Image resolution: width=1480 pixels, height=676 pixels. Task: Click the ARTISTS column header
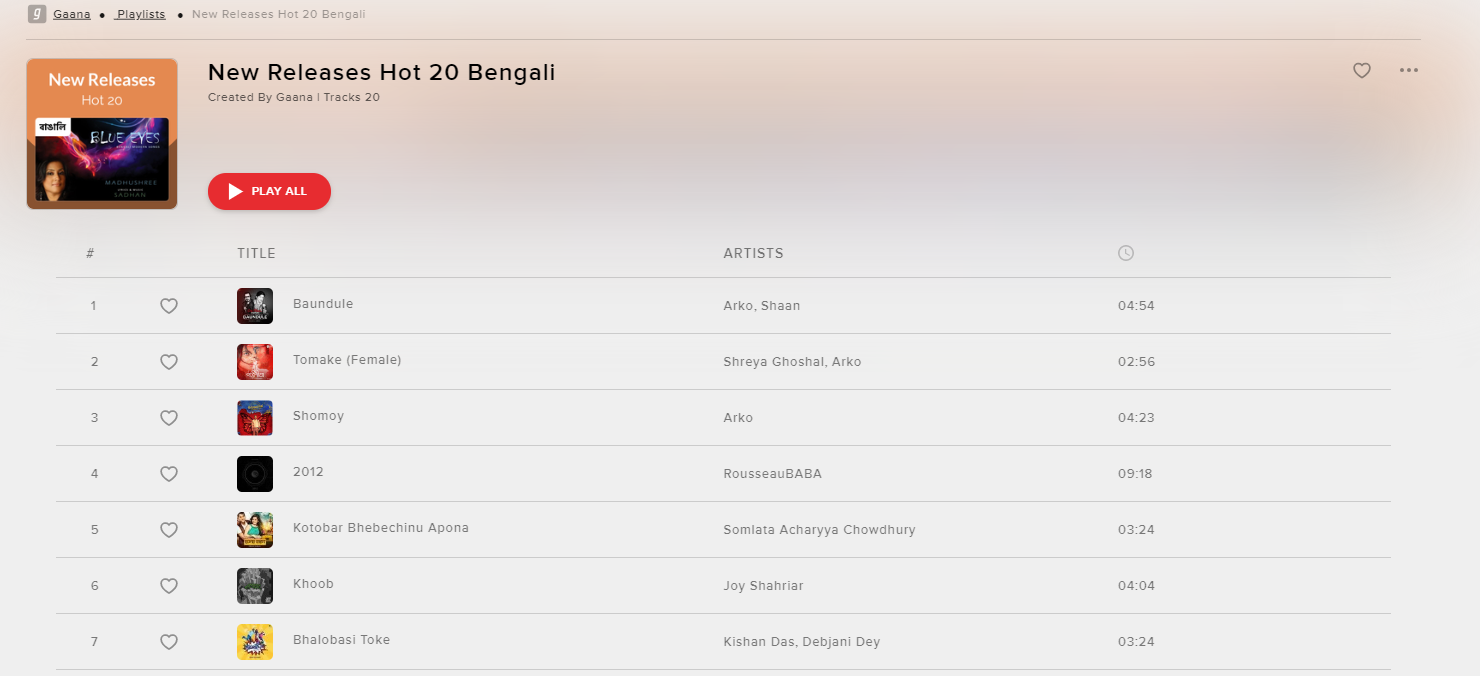coord(753,253)
